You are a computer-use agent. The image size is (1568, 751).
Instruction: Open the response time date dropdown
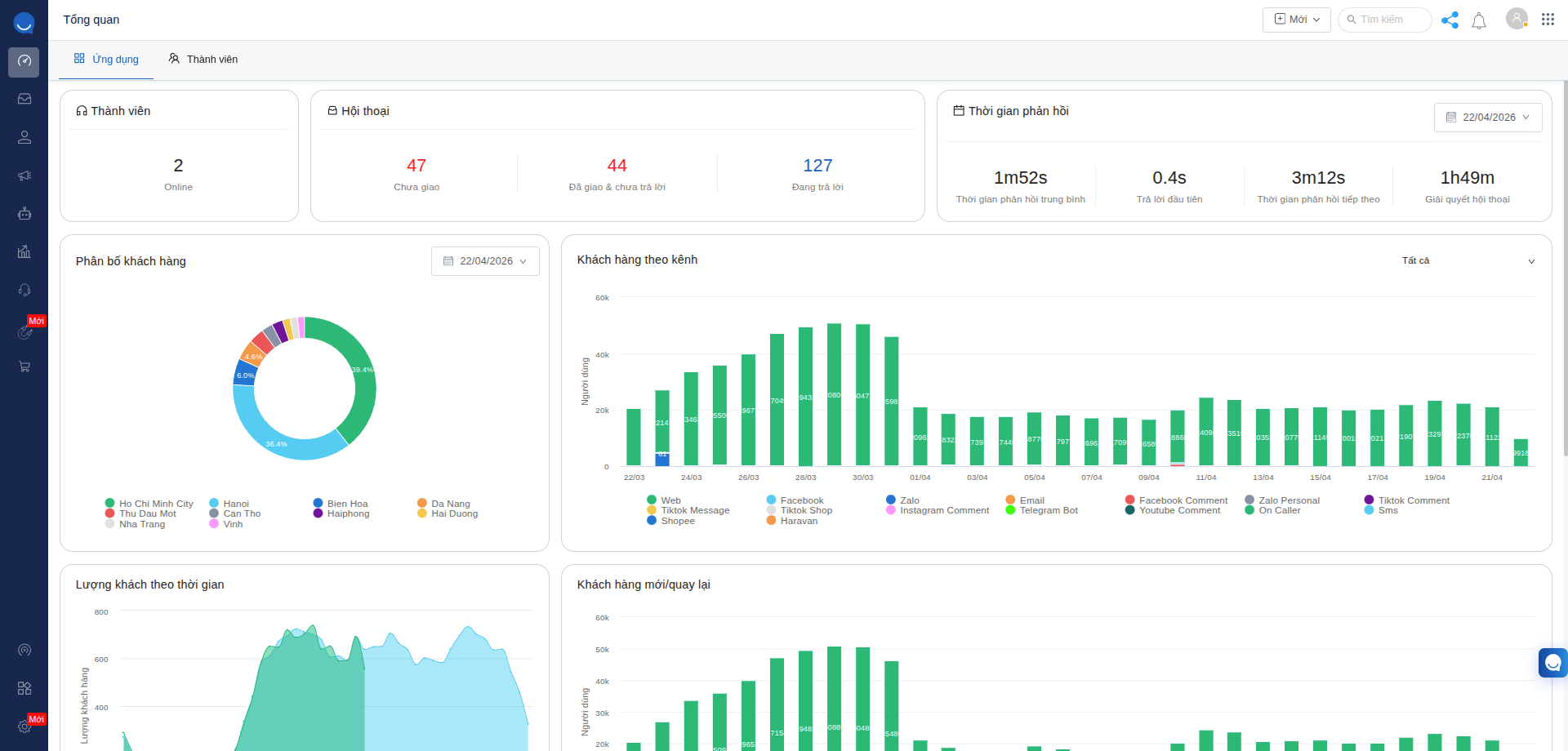pos(1487,118)
